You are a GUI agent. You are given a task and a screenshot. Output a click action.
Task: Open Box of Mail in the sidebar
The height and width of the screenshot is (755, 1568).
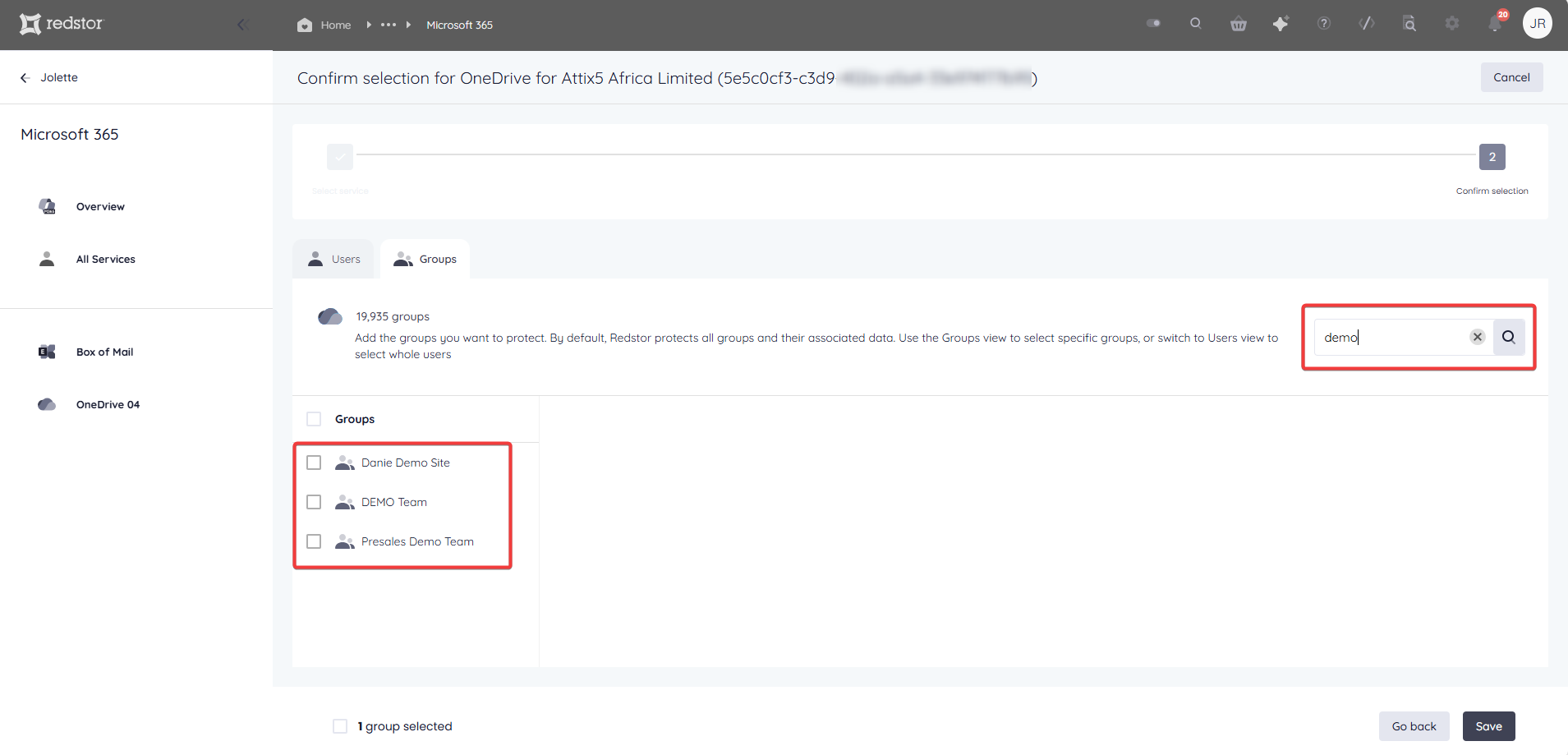[x=104, y=352]
